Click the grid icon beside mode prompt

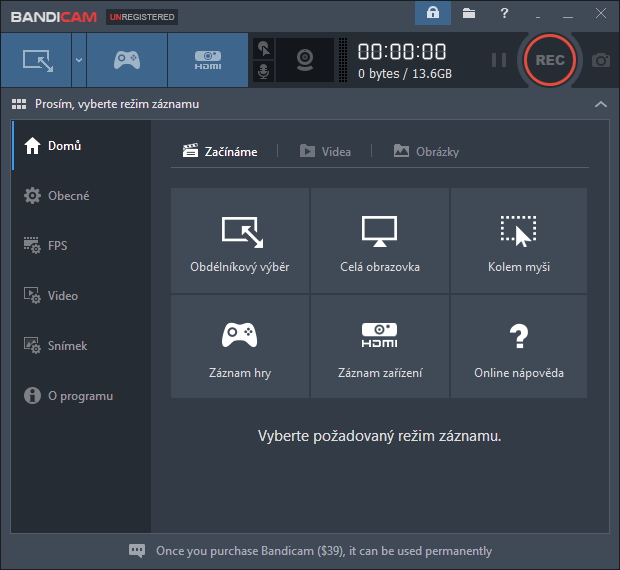pyautogui.click(x=19, y=104)
